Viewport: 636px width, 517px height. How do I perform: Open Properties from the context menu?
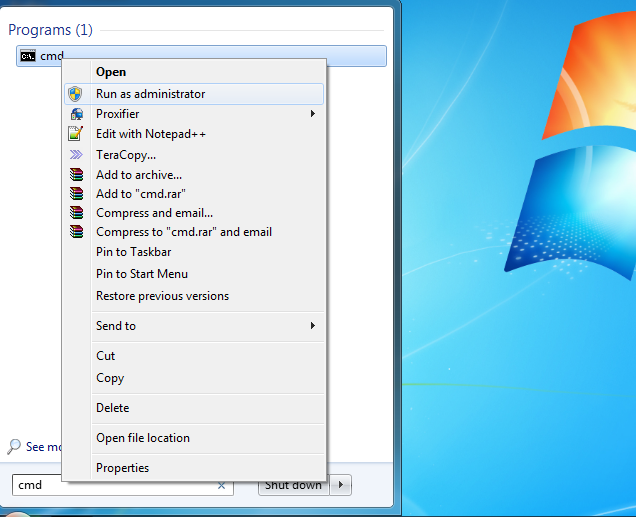(x=195, y=468)
